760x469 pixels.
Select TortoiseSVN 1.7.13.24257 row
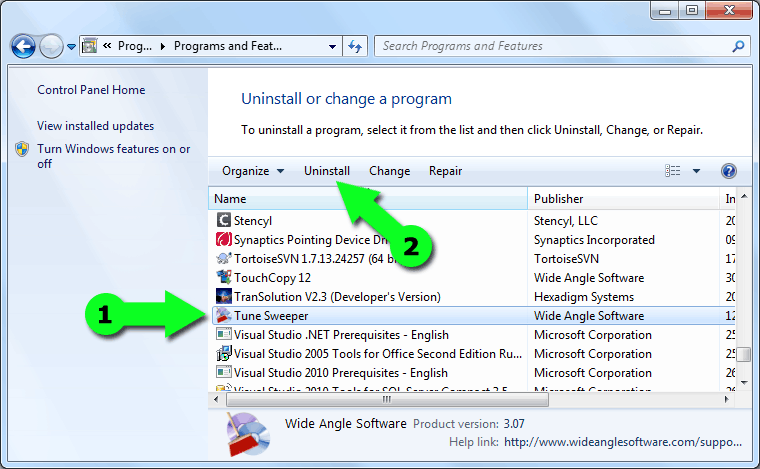473,259
